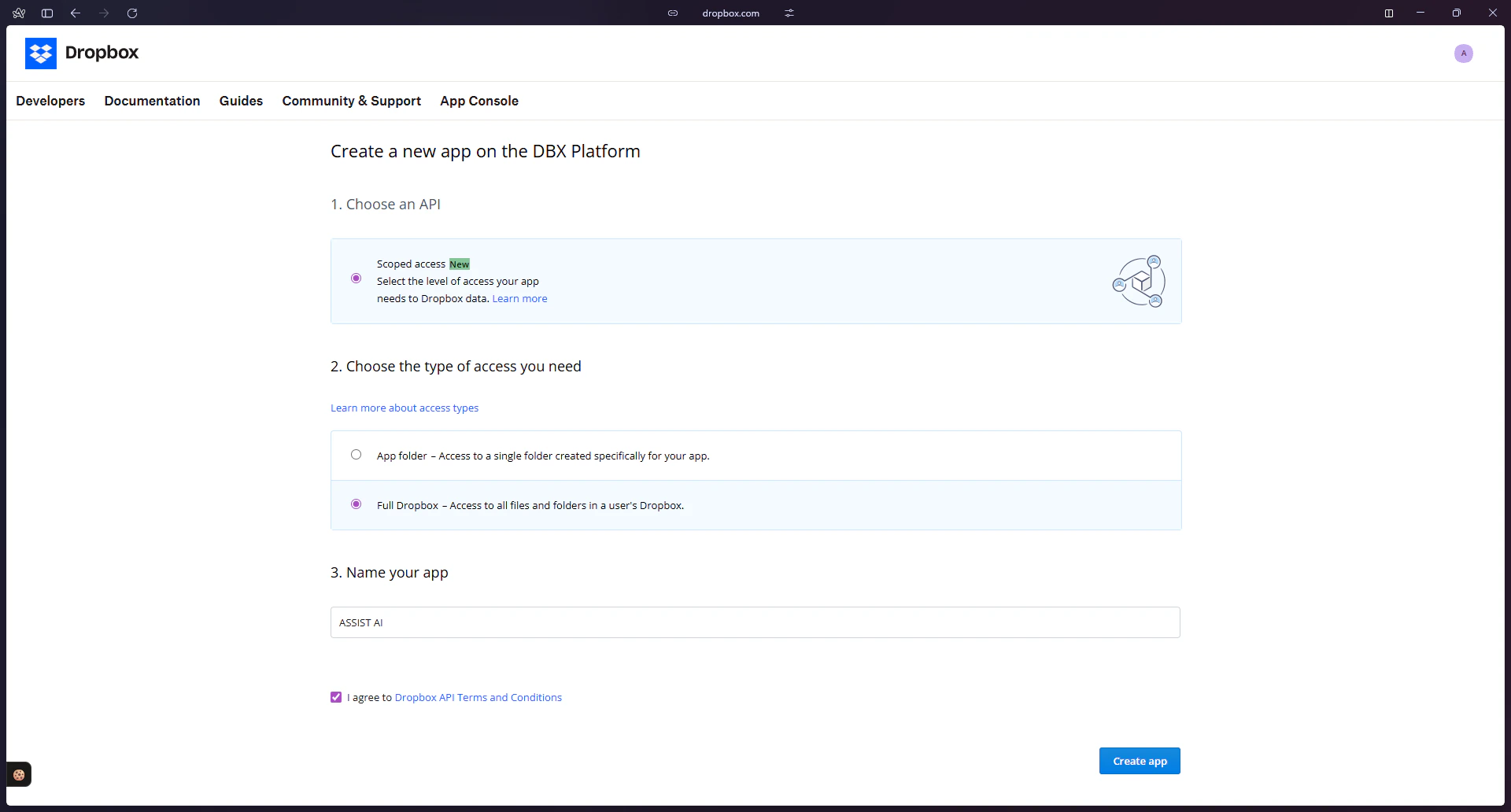1511x812 pixels.
Task: Open the Developers nav item
Action: pyautogui.click(x=50, y=101)
